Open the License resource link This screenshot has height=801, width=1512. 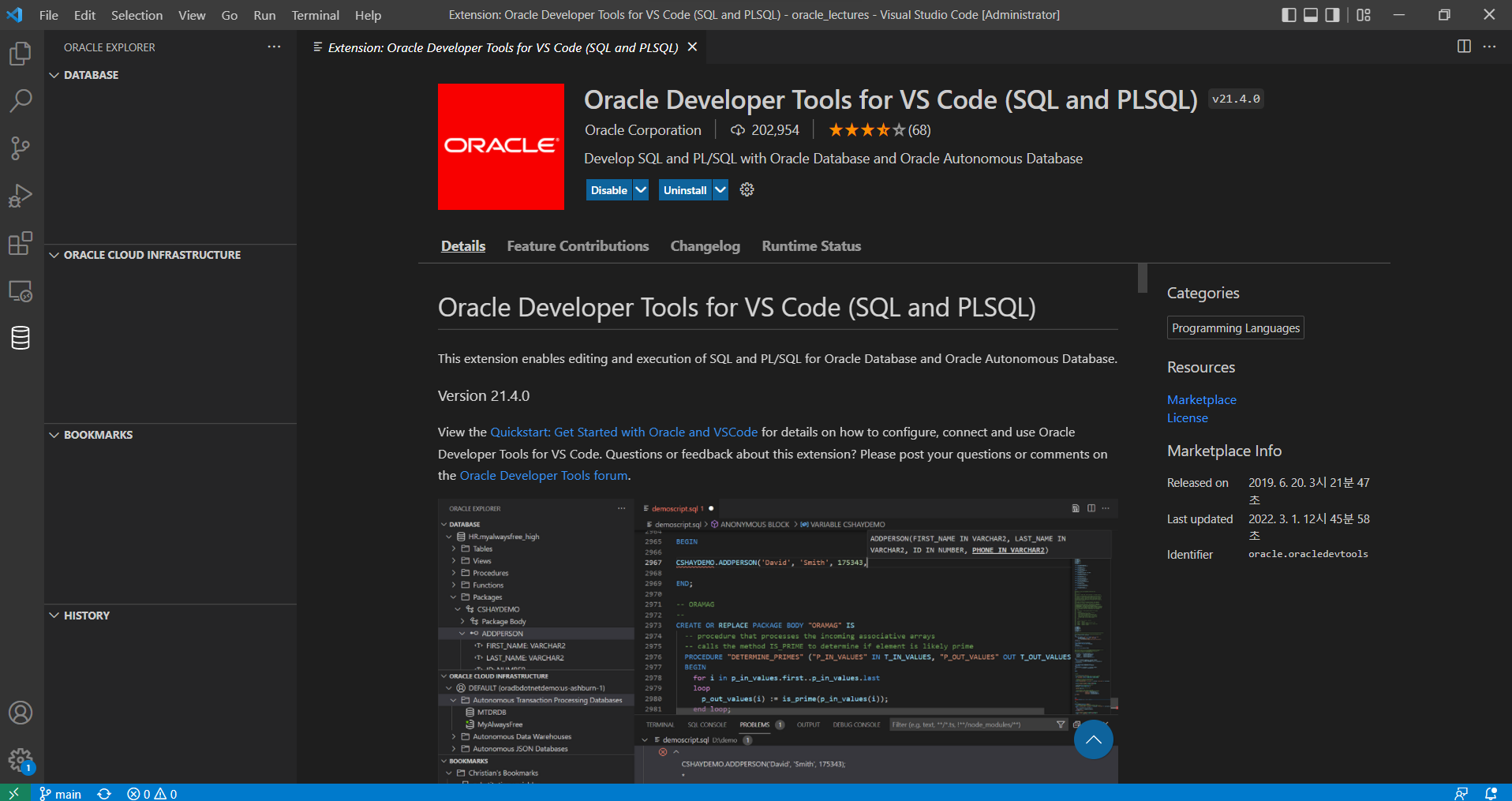point(1188,418)
